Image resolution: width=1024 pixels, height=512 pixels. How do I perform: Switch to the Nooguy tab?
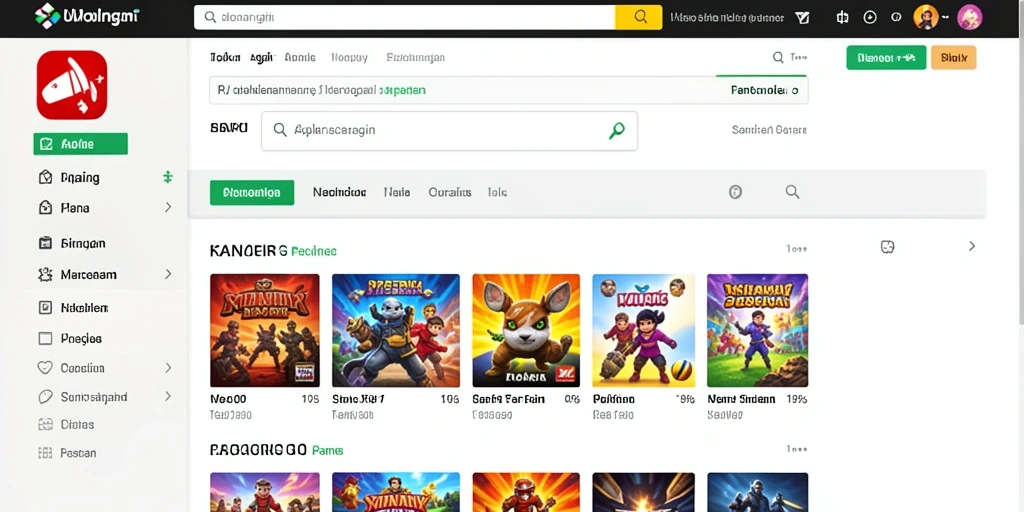[x=349, y=57]
